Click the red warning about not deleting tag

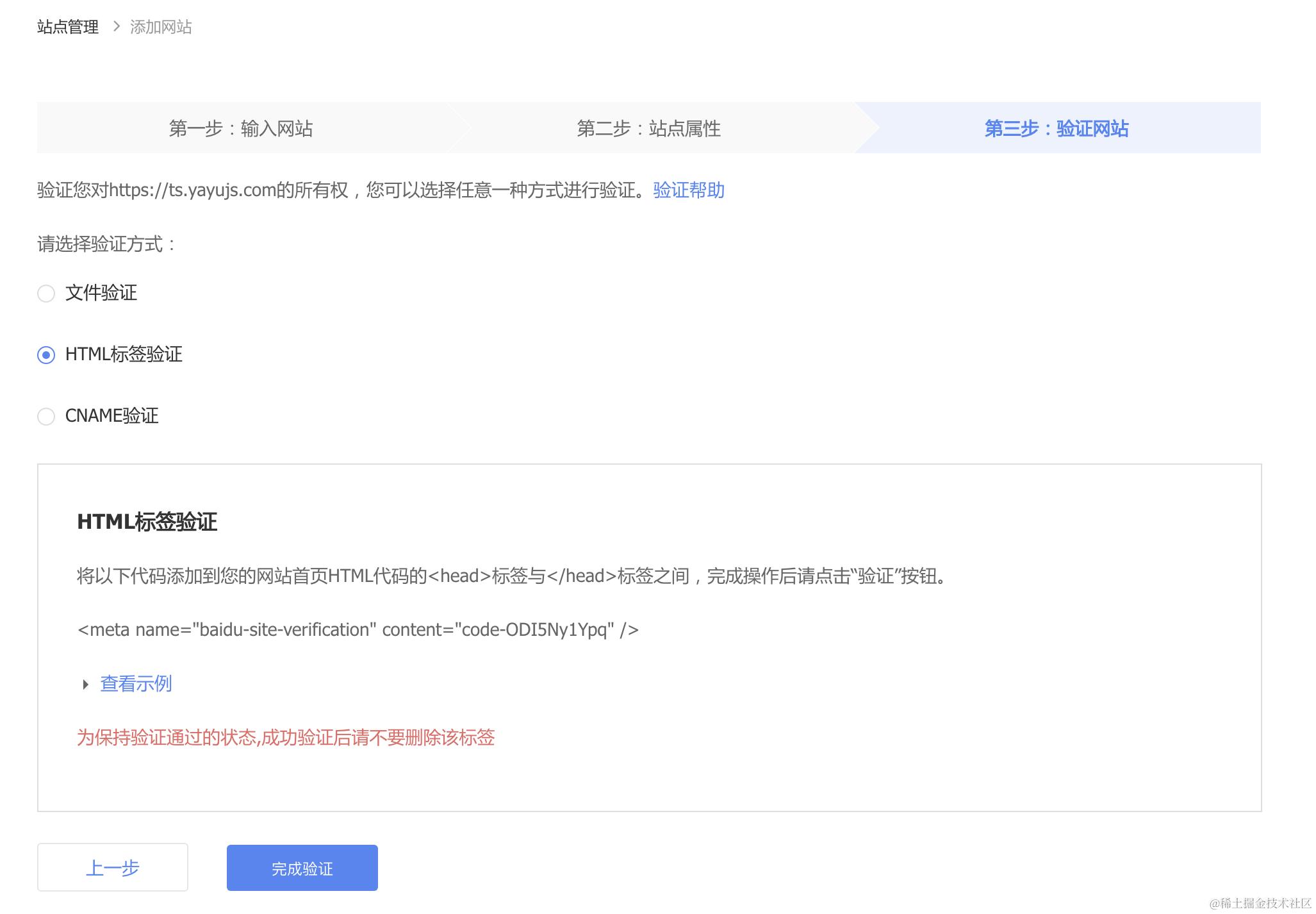(286, 738)
